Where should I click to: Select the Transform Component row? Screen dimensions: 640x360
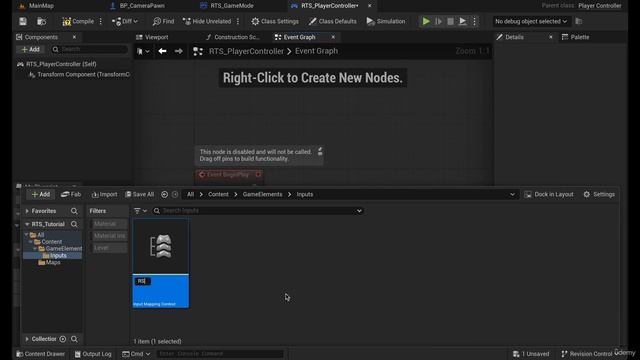coord(79,74)
